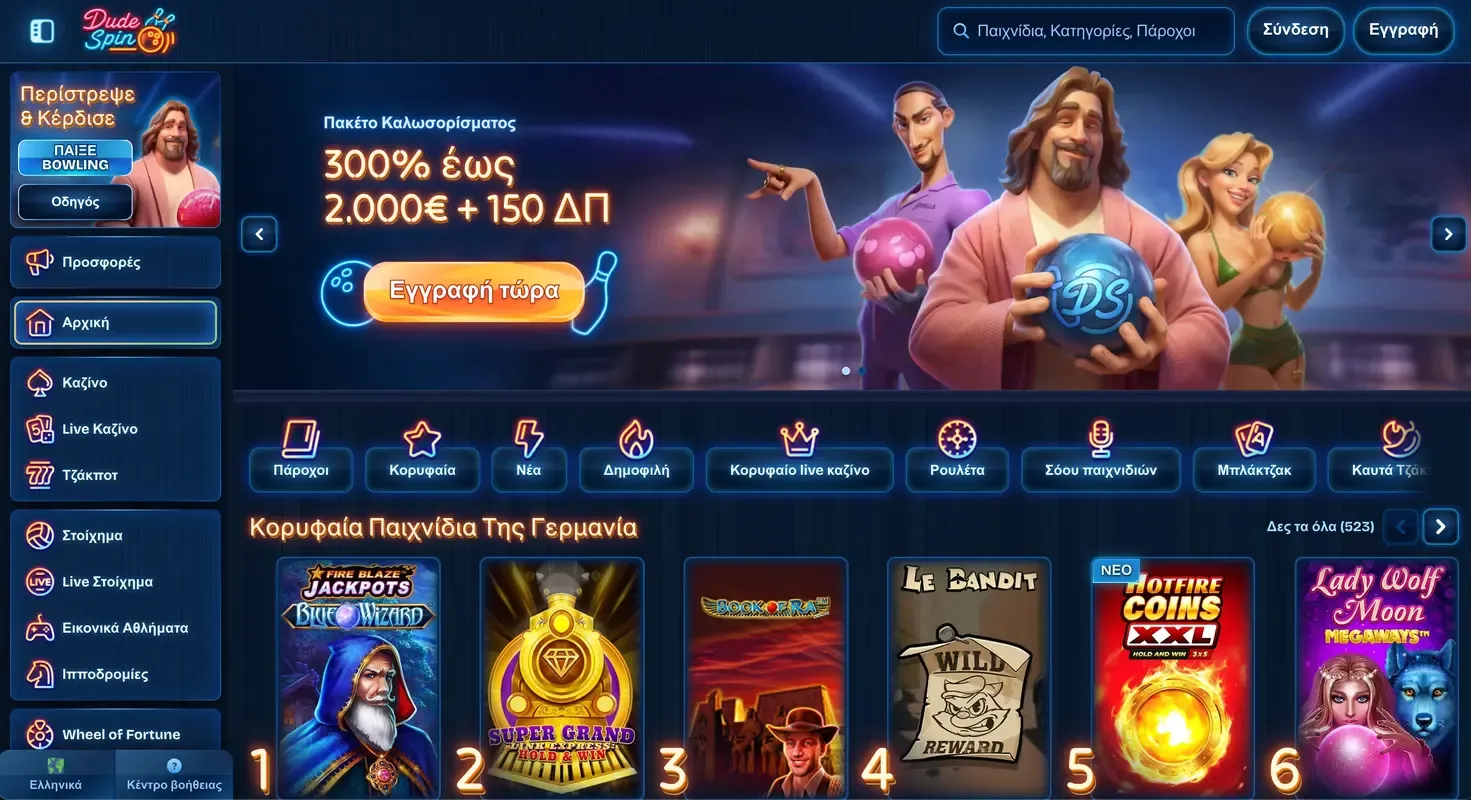Select the Αρχική home item
Viewport: 1471px width, 800px height.
(x=115, y=323)
